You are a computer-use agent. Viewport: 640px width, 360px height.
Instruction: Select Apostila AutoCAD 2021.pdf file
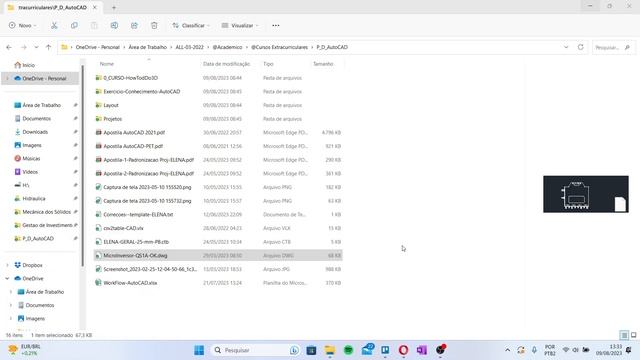(134, 133)
